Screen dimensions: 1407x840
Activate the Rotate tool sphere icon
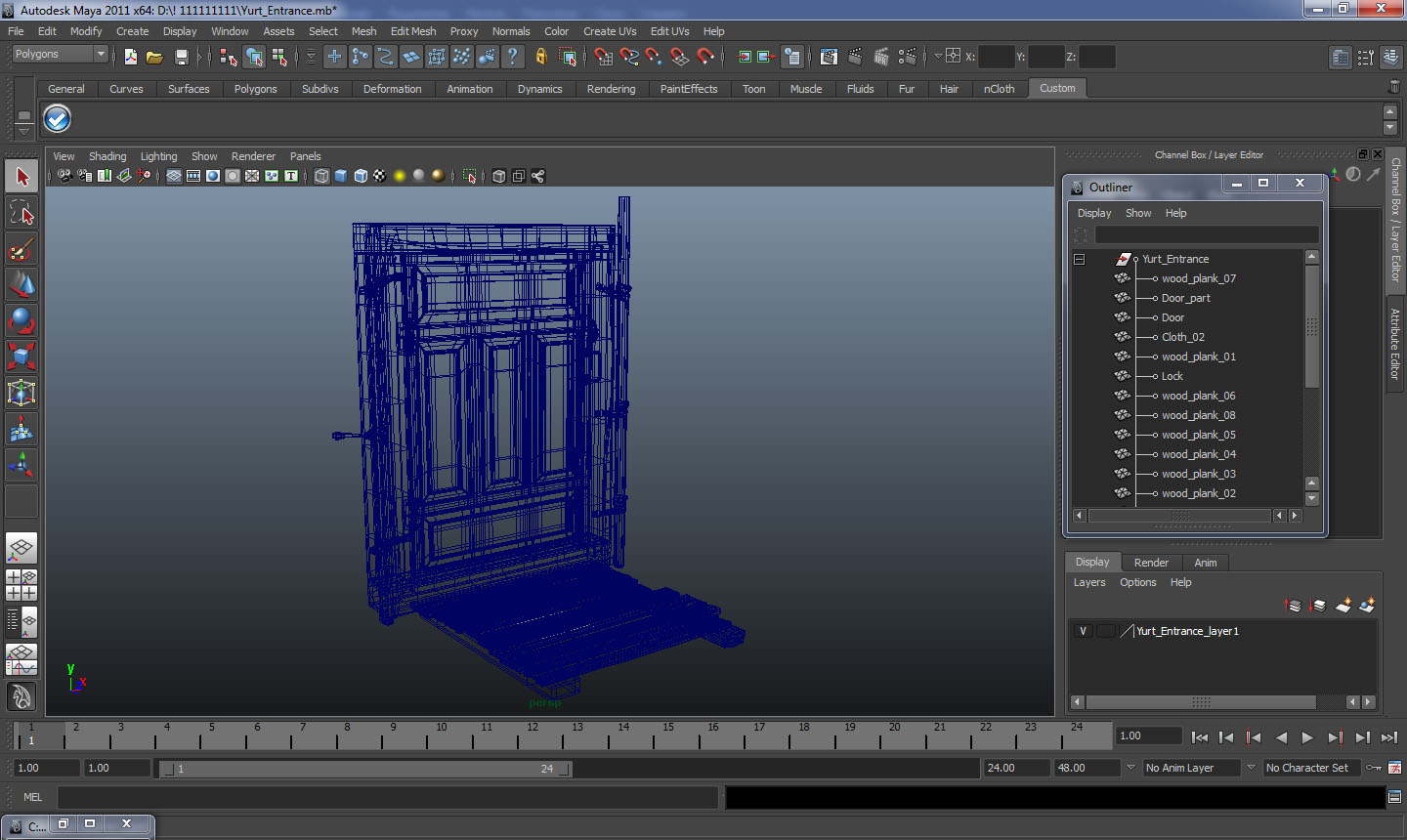[21, 320]
